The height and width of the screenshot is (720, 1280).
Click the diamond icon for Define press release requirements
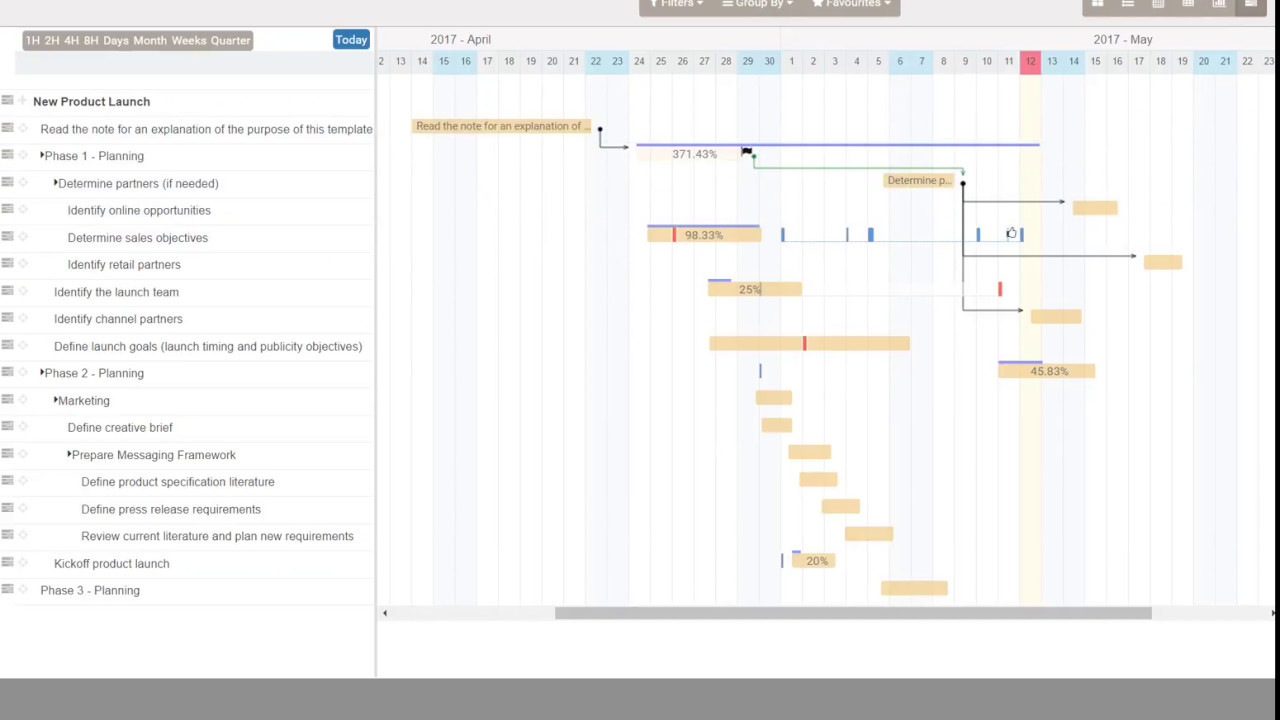point(23,508)
